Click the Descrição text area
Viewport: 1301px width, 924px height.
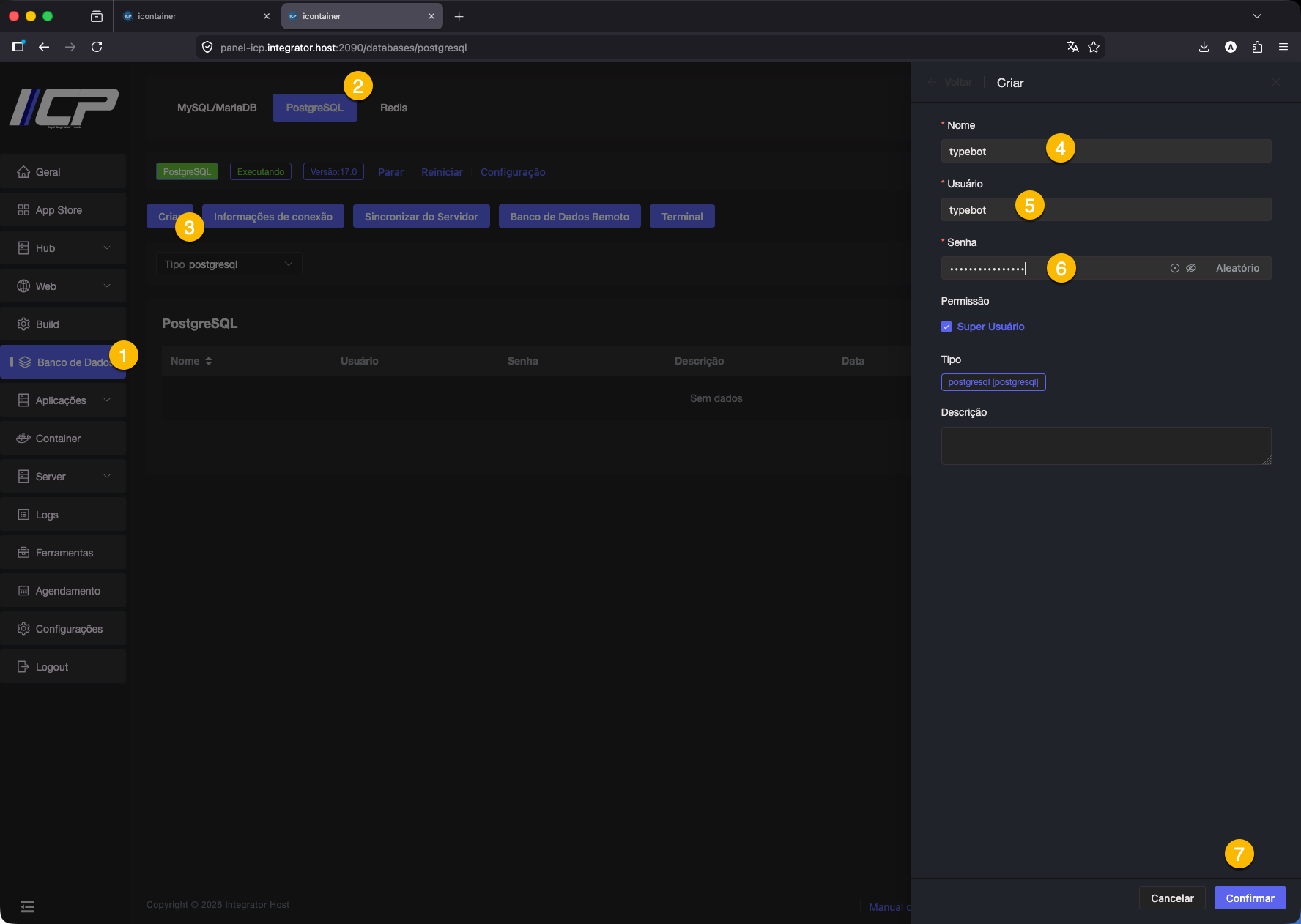coord(1105,446)
